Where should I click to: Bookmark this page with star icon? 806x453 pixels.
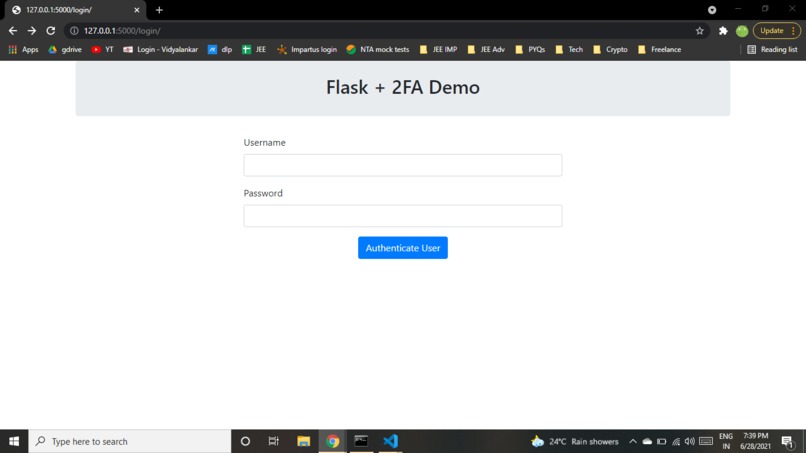tap(700, 31)
